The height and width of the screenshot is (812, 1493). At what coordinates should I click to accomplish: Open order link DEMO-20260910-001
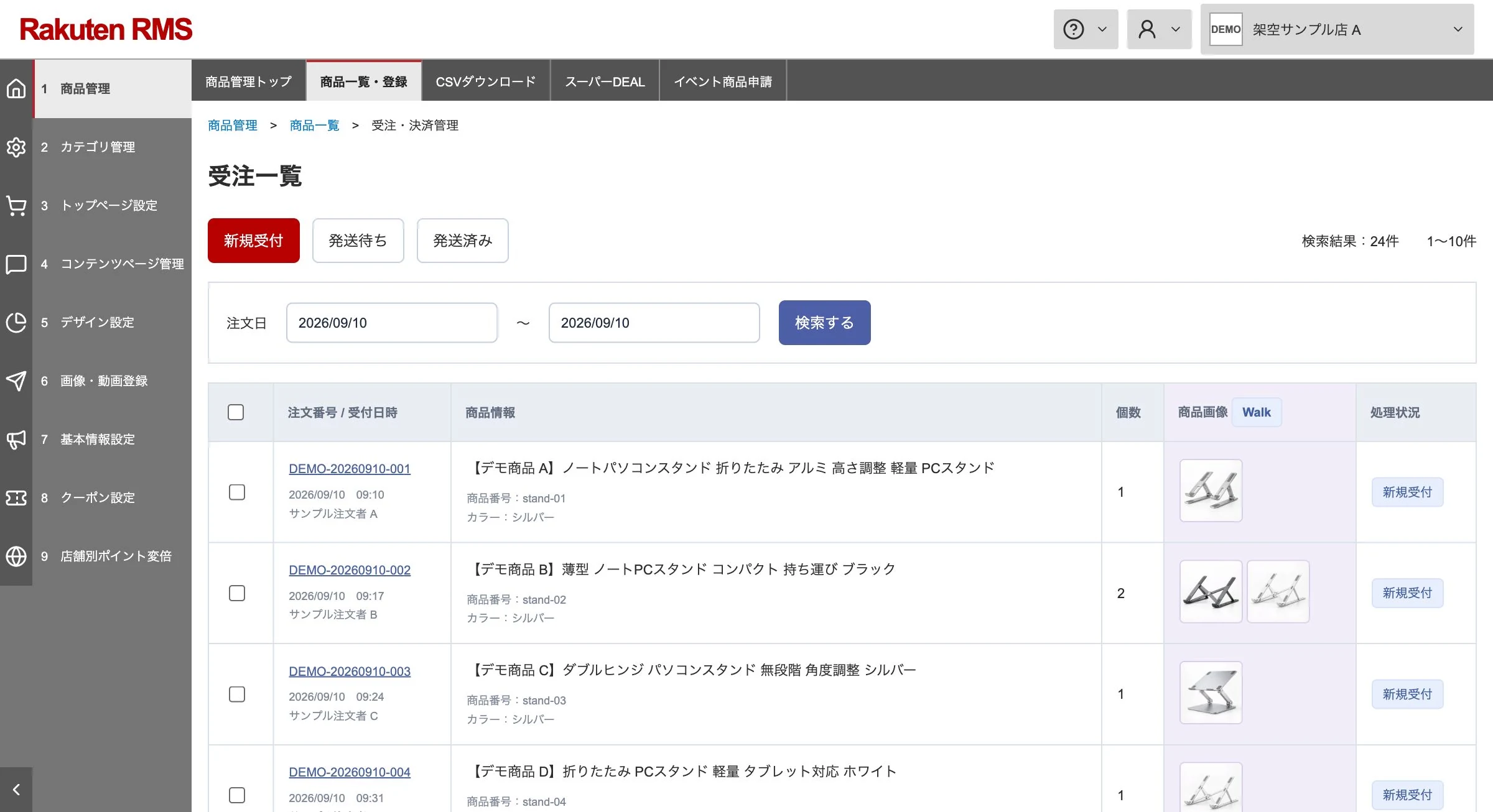[x=350, y=469]
